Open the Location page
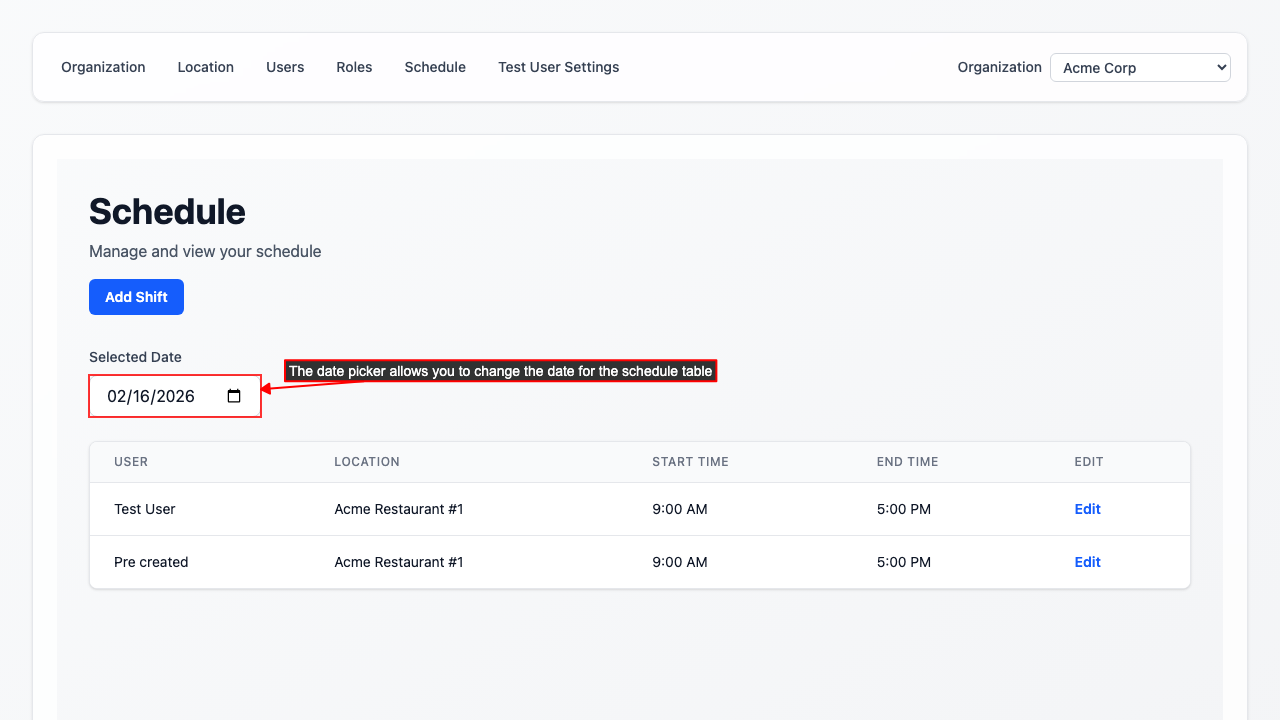1280x720 pixels. tap(205, 67)
